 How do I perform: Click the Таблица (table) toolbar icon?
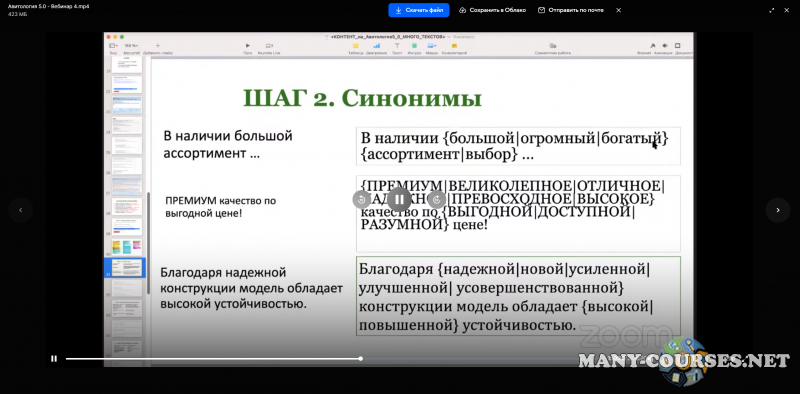pos(356,46)
